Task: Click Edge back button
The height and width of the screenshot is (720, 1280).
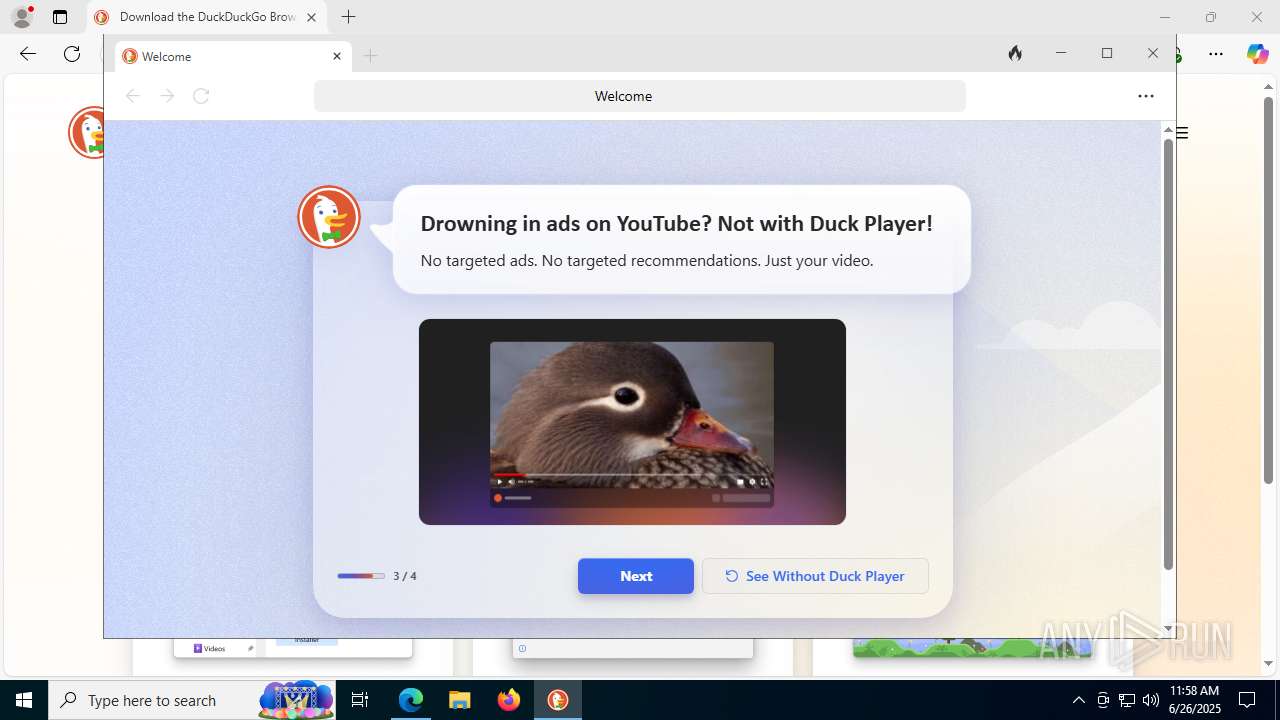Action: coord(28,54)
